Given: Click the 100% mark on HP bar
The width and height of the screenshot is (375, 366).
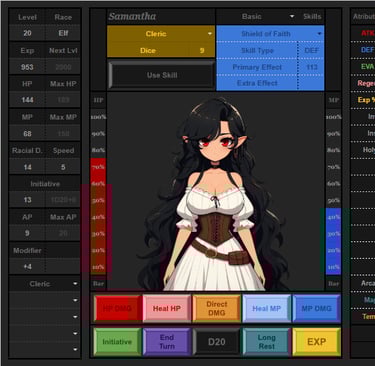Looking at the screenshot, I should click(x=98, y=117).
